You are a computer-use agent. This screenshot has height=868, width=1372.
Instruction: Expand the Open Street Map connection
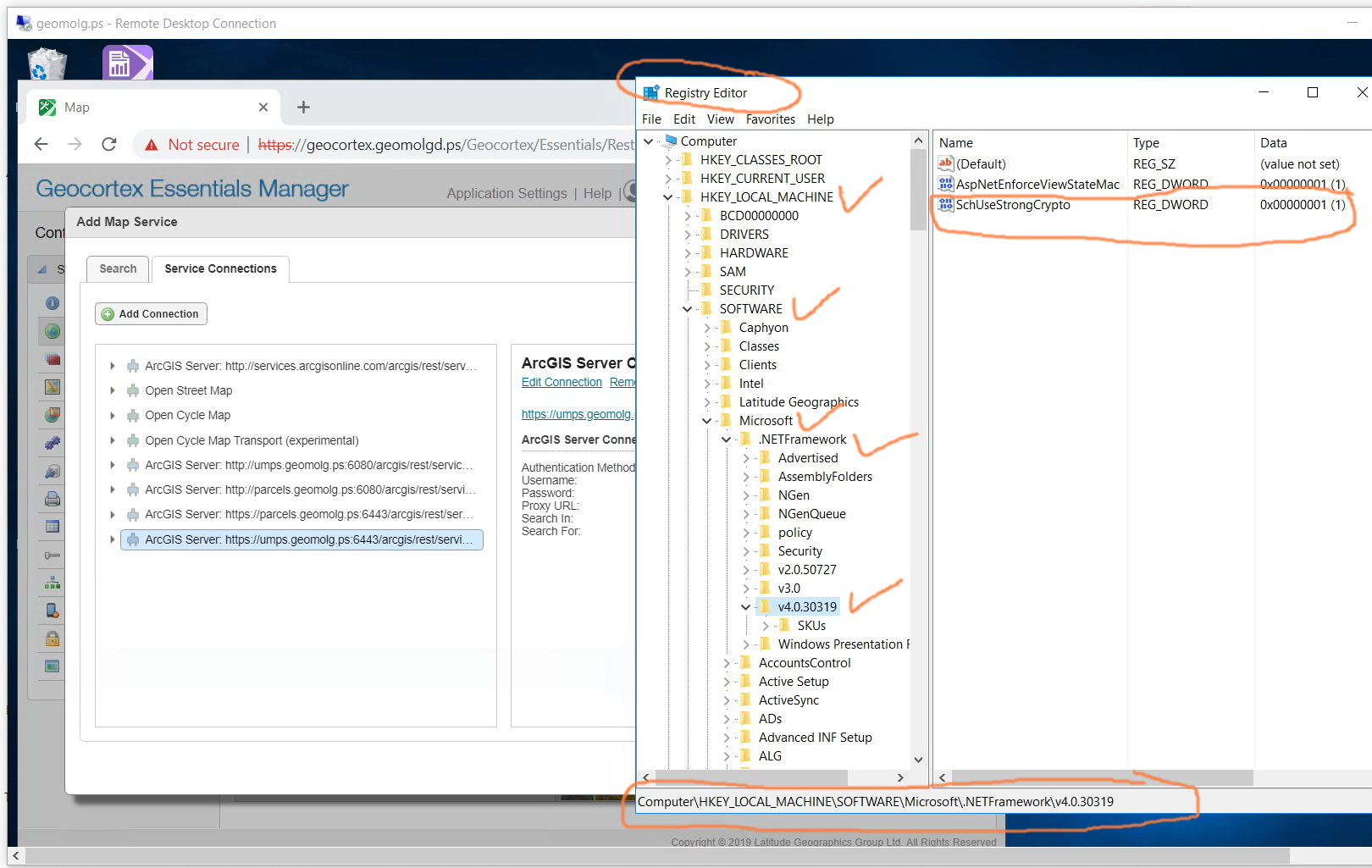point(112,390)
